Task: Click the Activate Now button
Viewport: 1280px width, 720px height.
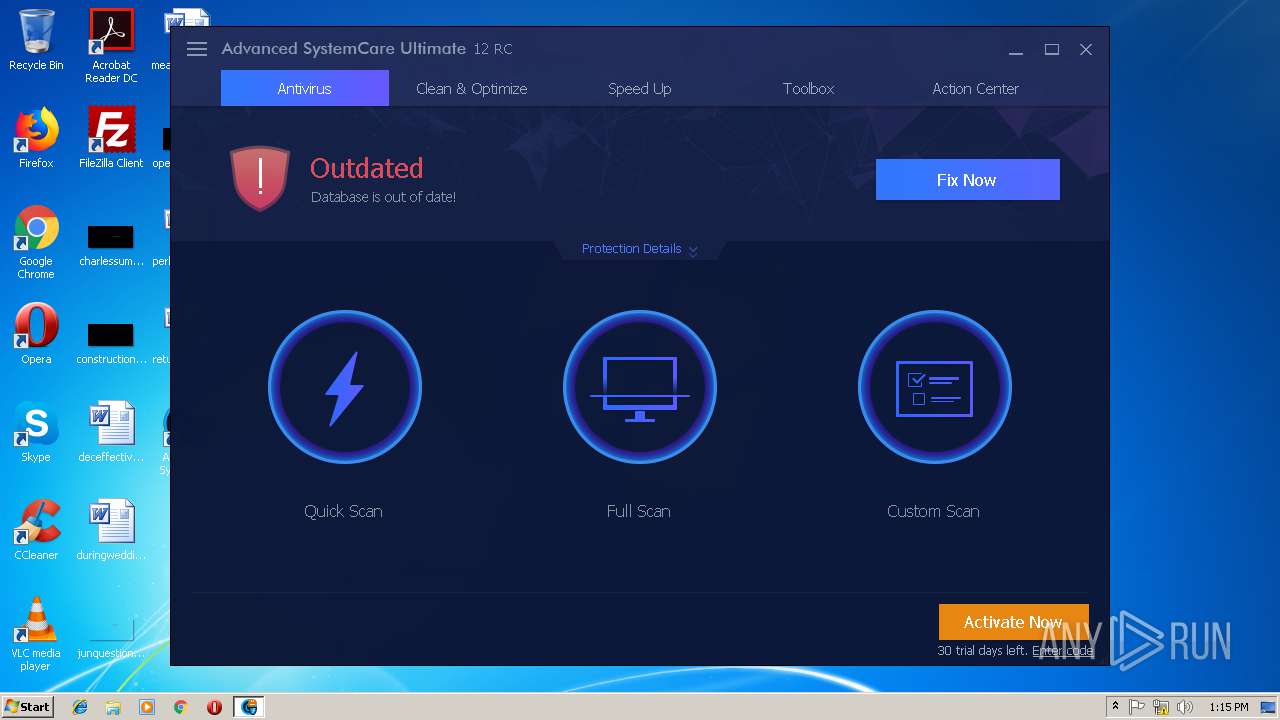Action: point(1013,622)
